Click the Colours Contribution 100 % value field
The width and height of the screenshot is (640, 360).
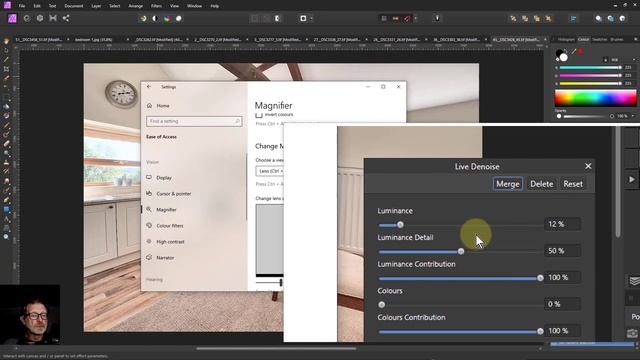562,331
